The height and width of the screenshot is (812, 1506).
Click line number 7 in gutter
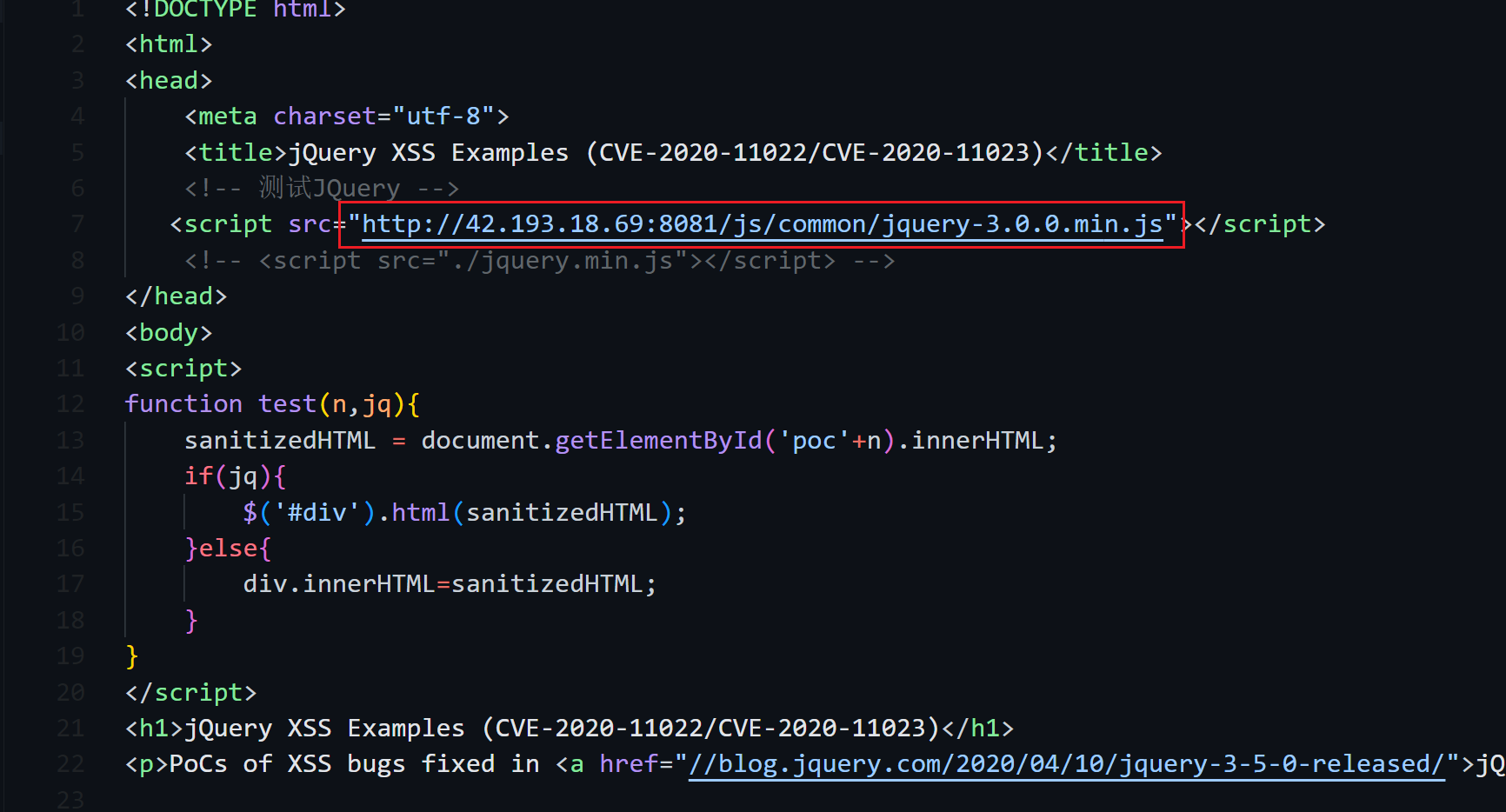tap(78, 224)
